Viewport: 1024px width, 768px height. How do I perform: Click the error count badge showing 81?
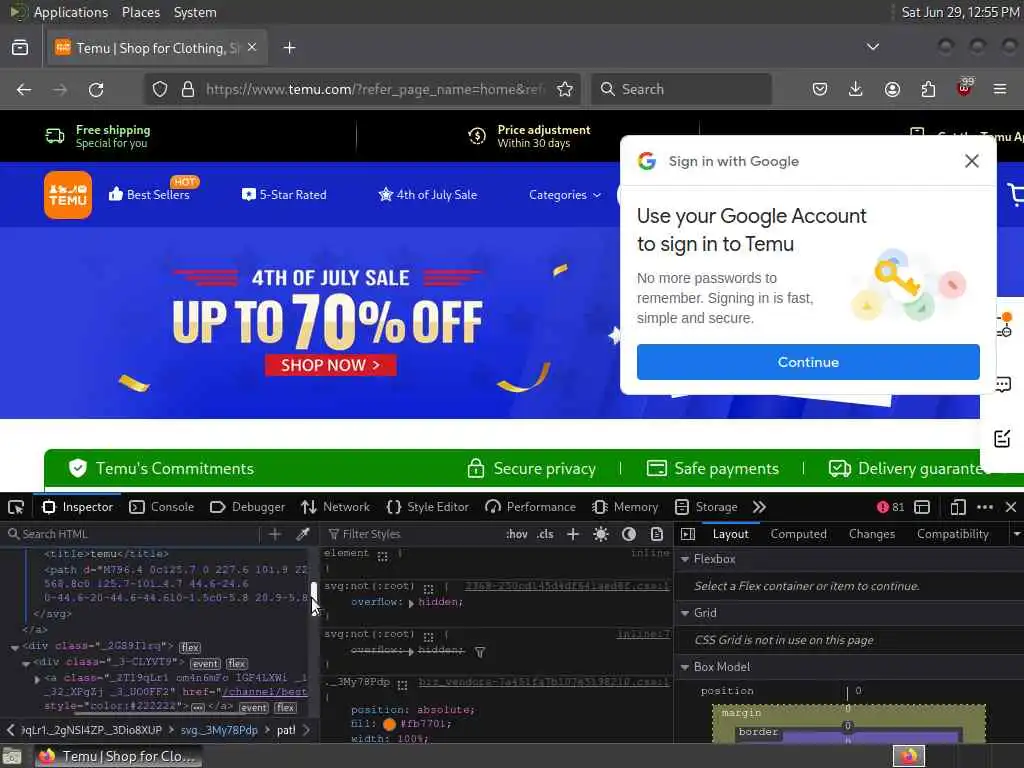pos(891,507)
